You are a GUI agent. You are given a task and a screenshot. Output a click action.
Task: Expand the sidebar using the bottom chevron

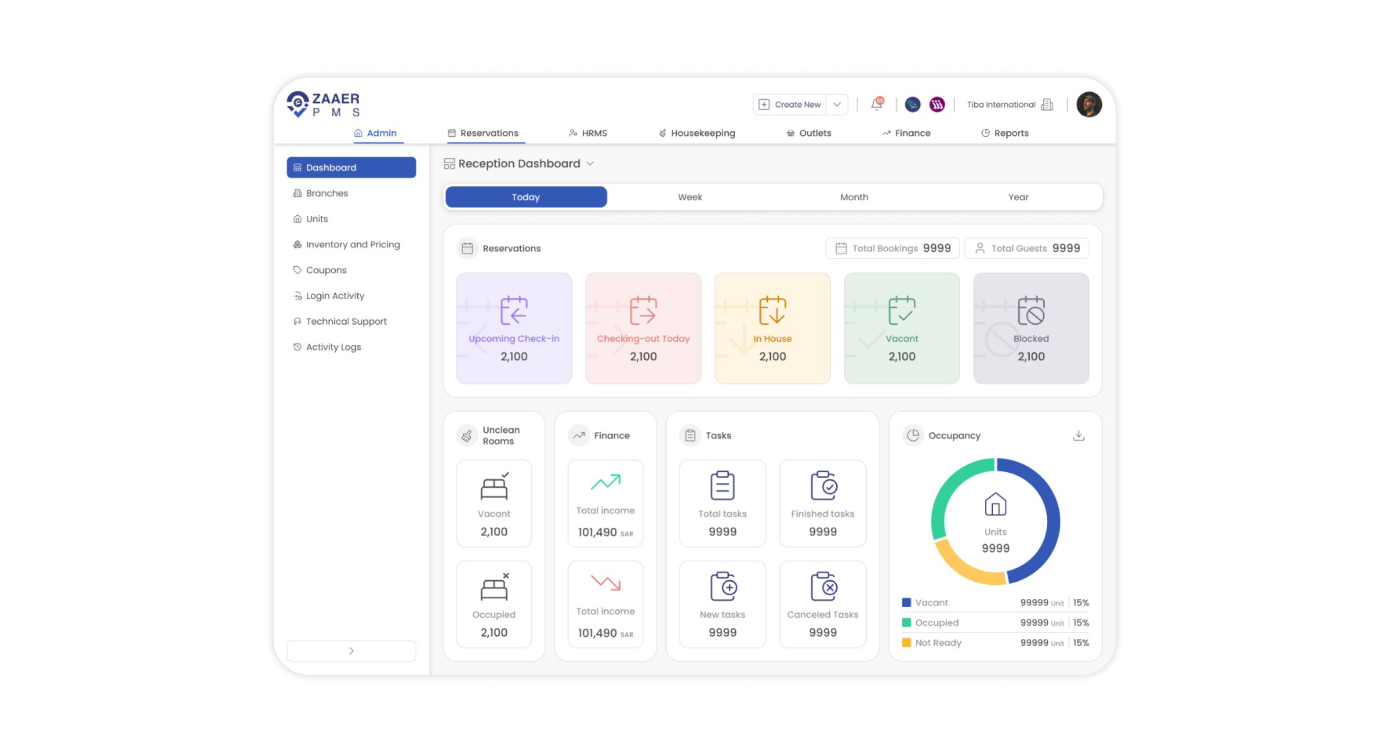351,651
